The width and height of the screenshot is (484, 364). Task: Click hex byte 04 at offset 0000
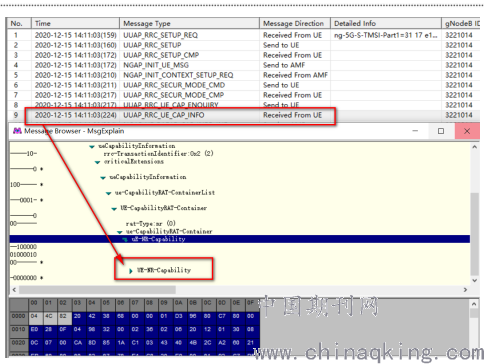[34, 316]
